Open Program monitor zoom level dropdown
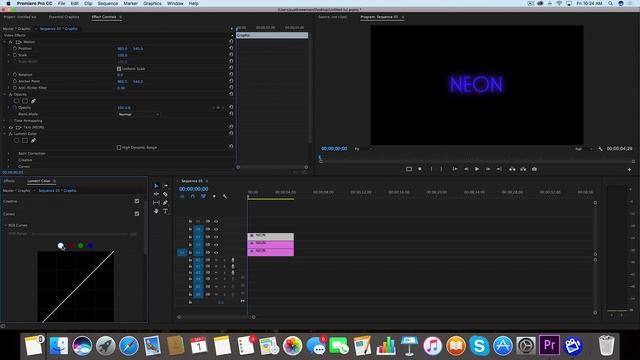 (363, 149)
